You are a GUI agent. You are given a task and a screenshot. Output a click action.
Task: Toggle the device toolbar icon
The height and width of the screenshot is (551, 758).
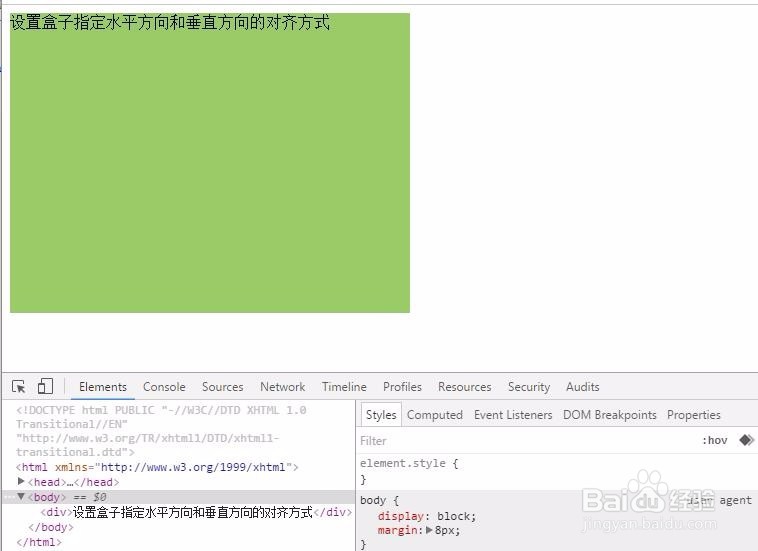pos(45,386)
